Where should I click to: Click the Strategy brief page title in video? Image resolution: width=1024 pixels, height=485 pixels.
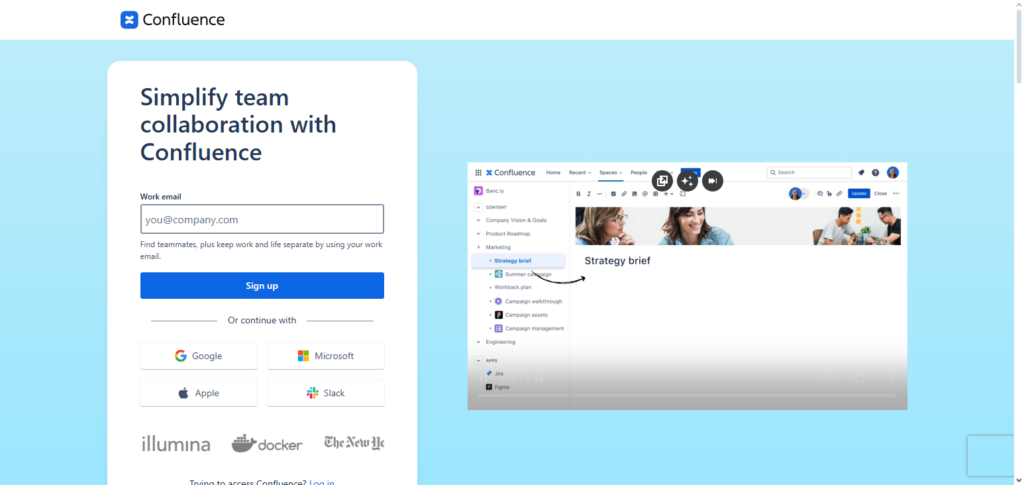[x=617, y=261]
